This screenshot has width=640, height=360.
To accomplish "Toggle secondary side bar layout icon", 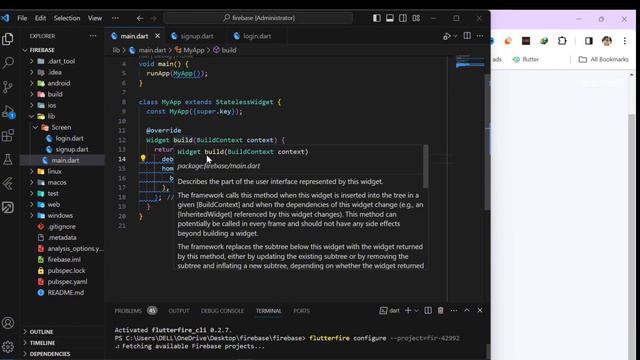I will coord(403,18).
